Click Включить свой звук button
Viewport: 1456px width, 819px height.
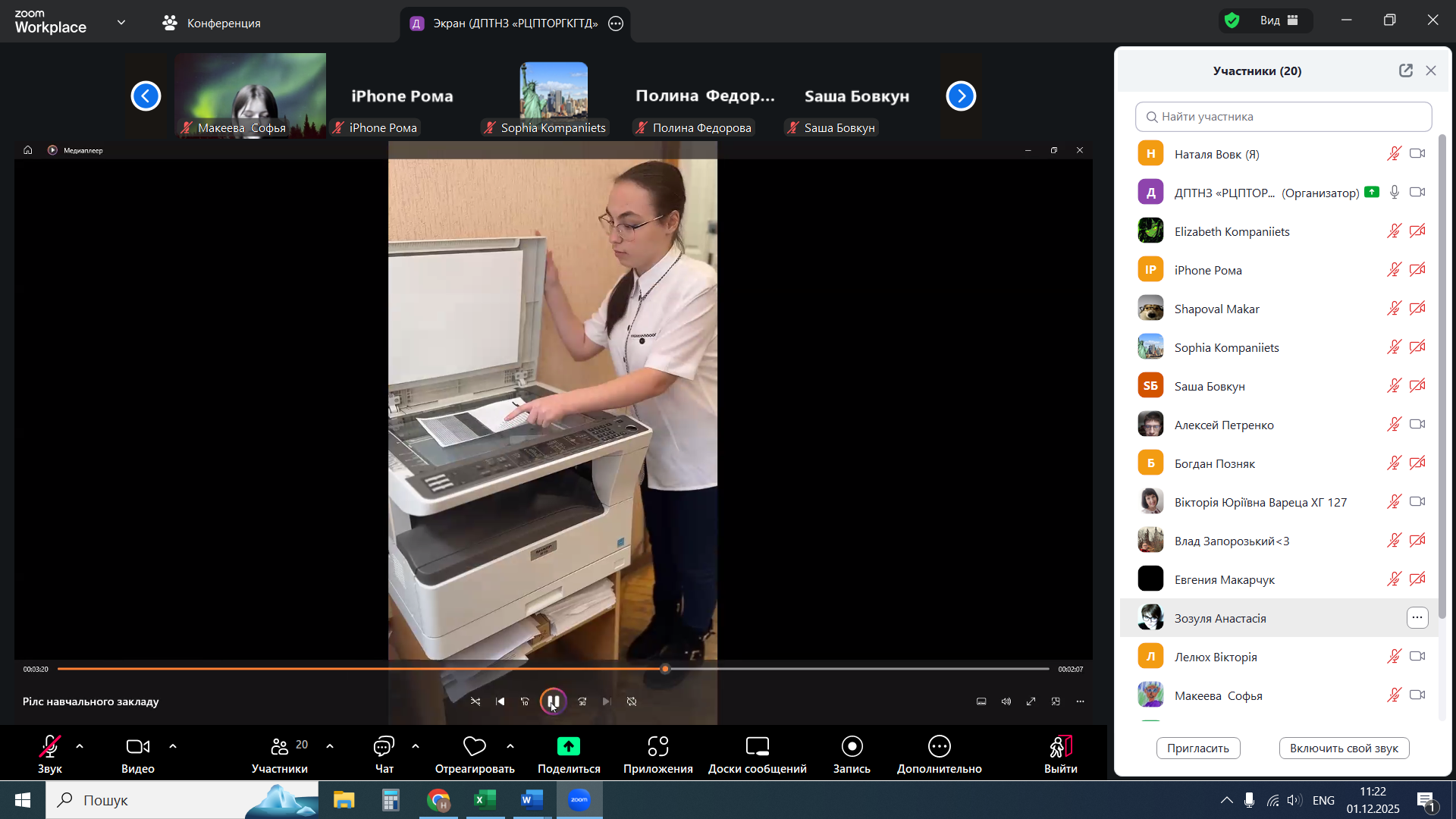[1344, 748]
